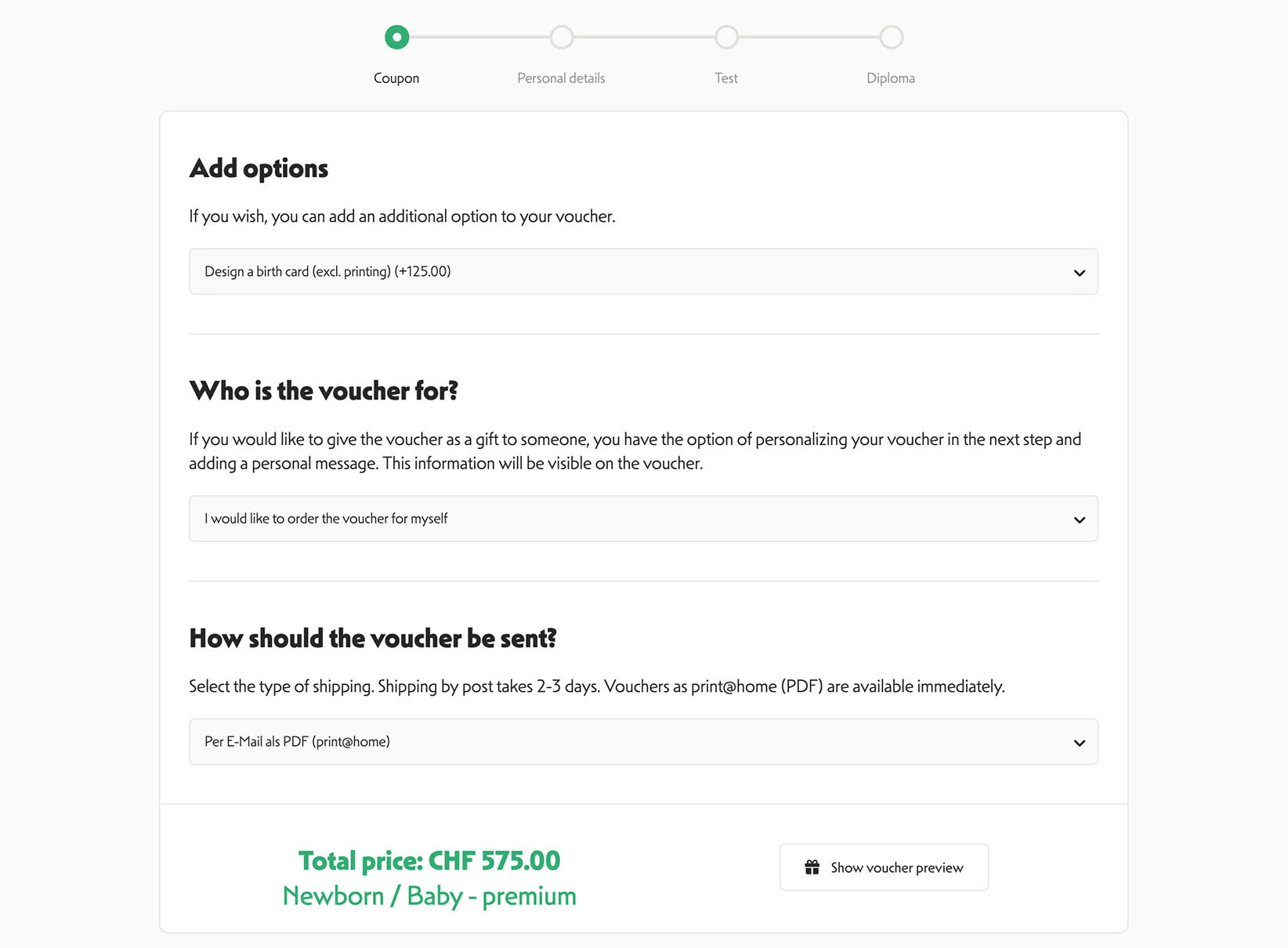The image size is (1288, 948).
Task: Open the 'Per E-Mail als PDF' shipping selector
Action: 642,741
